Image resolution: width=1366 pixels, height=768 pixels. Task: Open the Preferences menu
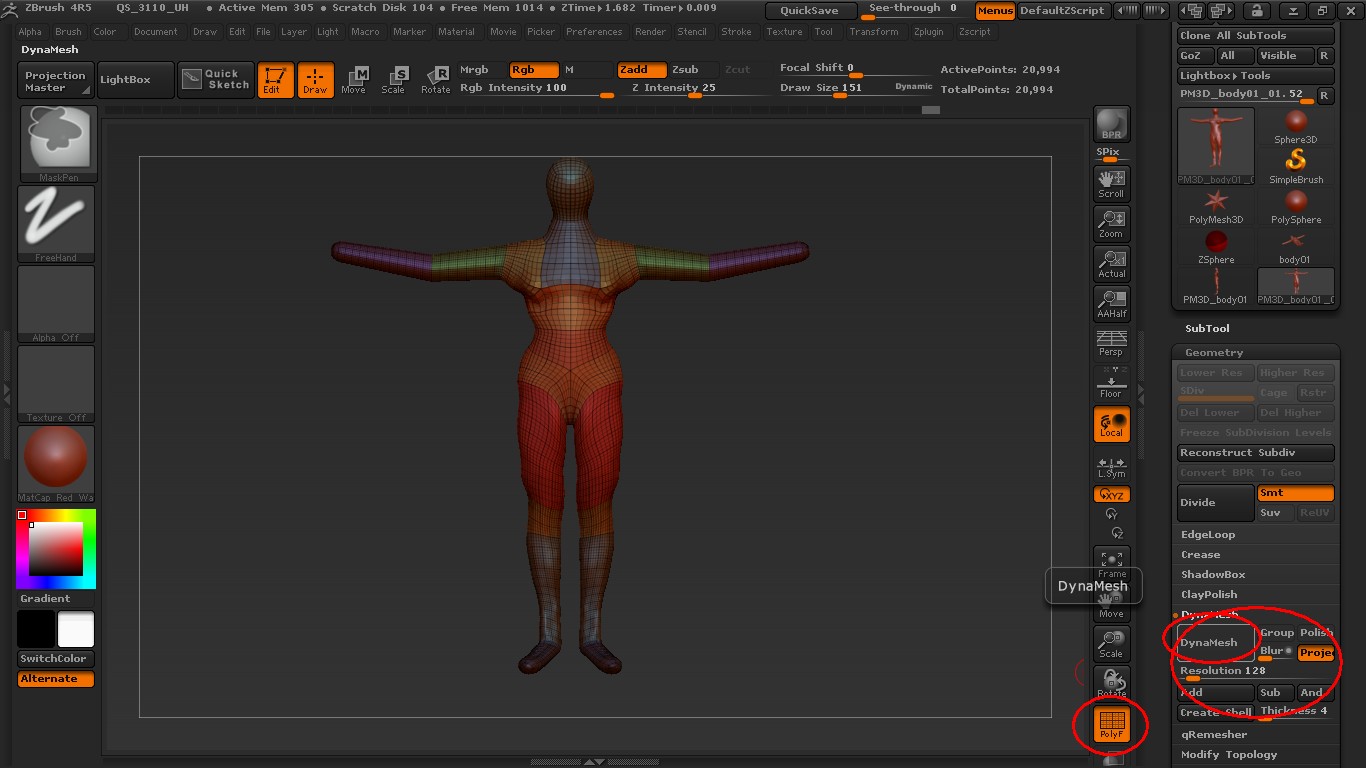point(594,31)
